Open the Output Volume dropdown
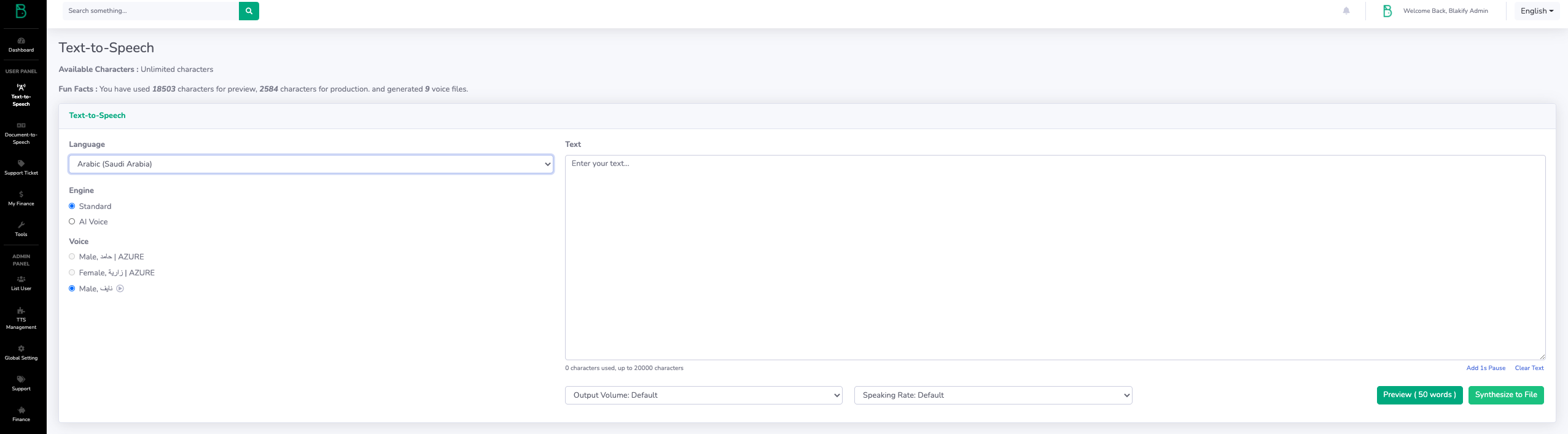Viewport: 1568px width, 434px height. [703, 395]
